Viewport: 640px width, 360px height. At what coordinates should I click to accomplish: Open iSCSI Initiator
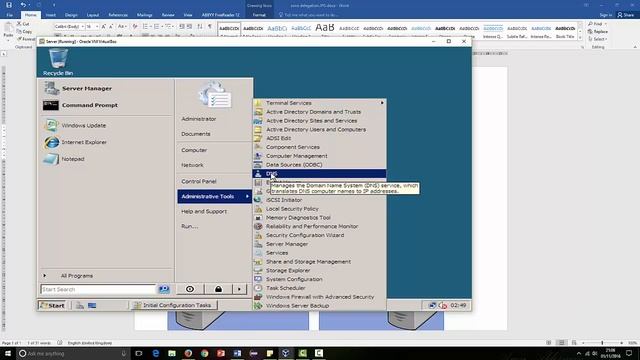pos(319,200)
